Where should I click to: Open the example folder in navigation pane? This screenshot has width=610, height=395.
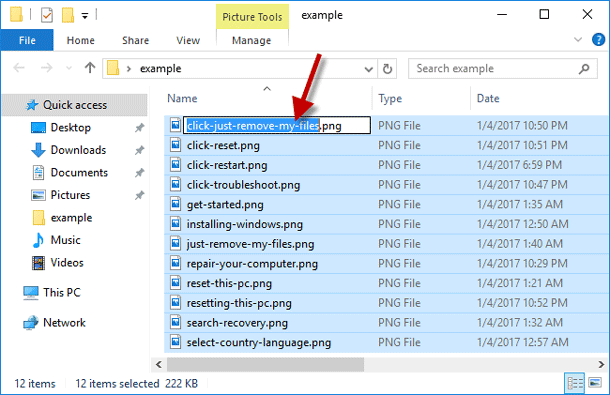pyautogui.click(x=71, y=218)
